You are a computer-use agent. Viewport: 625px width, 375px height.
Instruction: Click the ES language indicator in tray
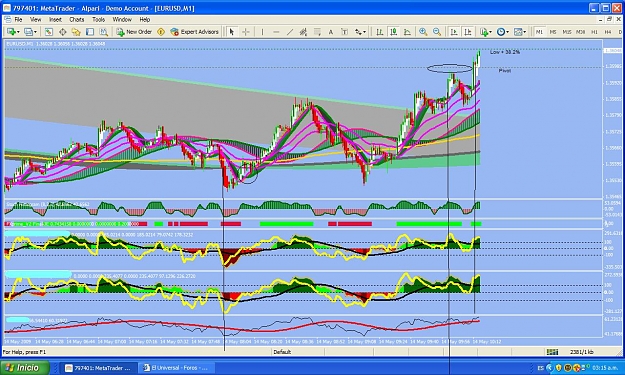[x=540, y=368]
